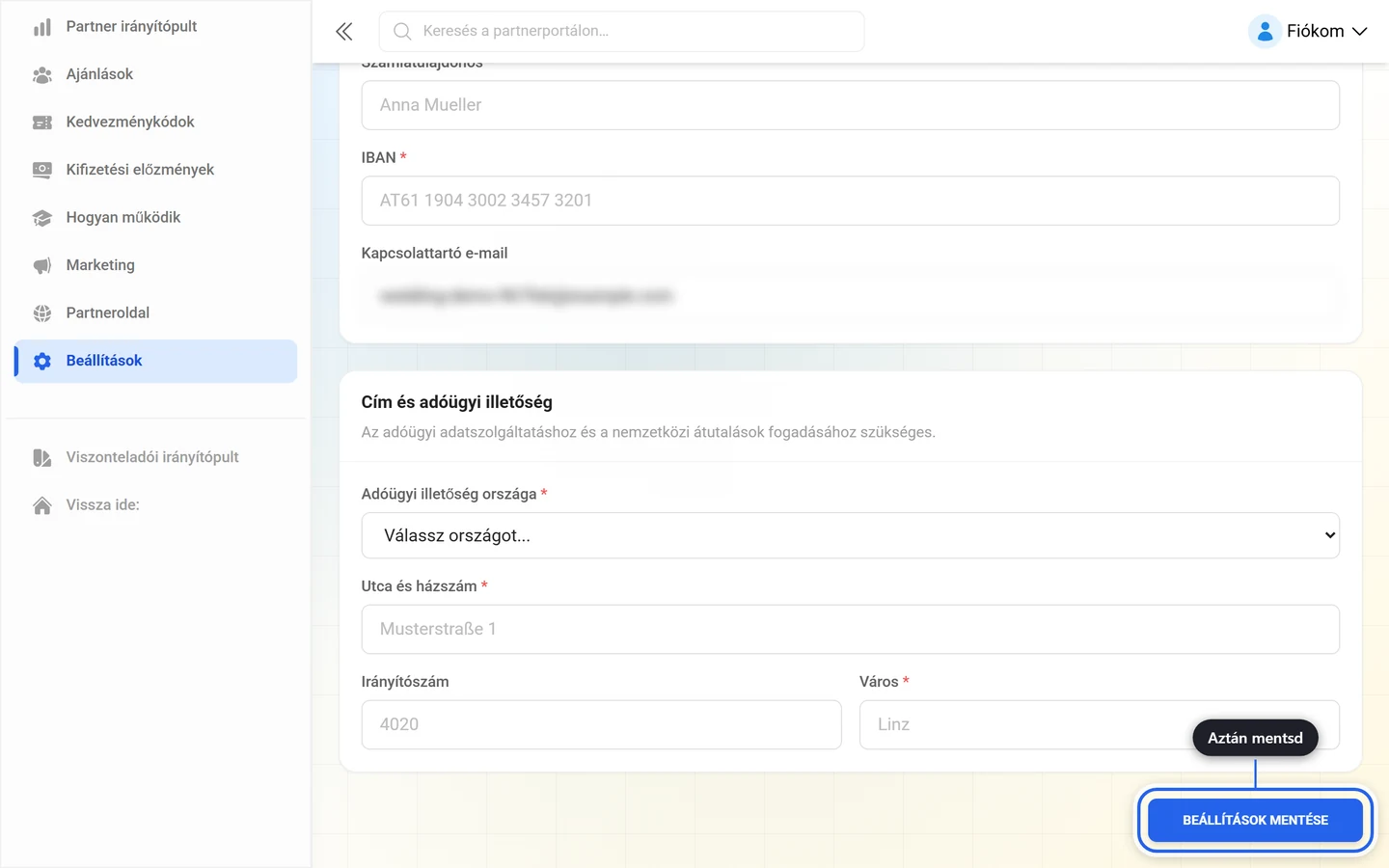Viewport: 1389px width, 868px height.
Task: Click the Viszonteladói irányítópult icon
Action: [42, 457]
